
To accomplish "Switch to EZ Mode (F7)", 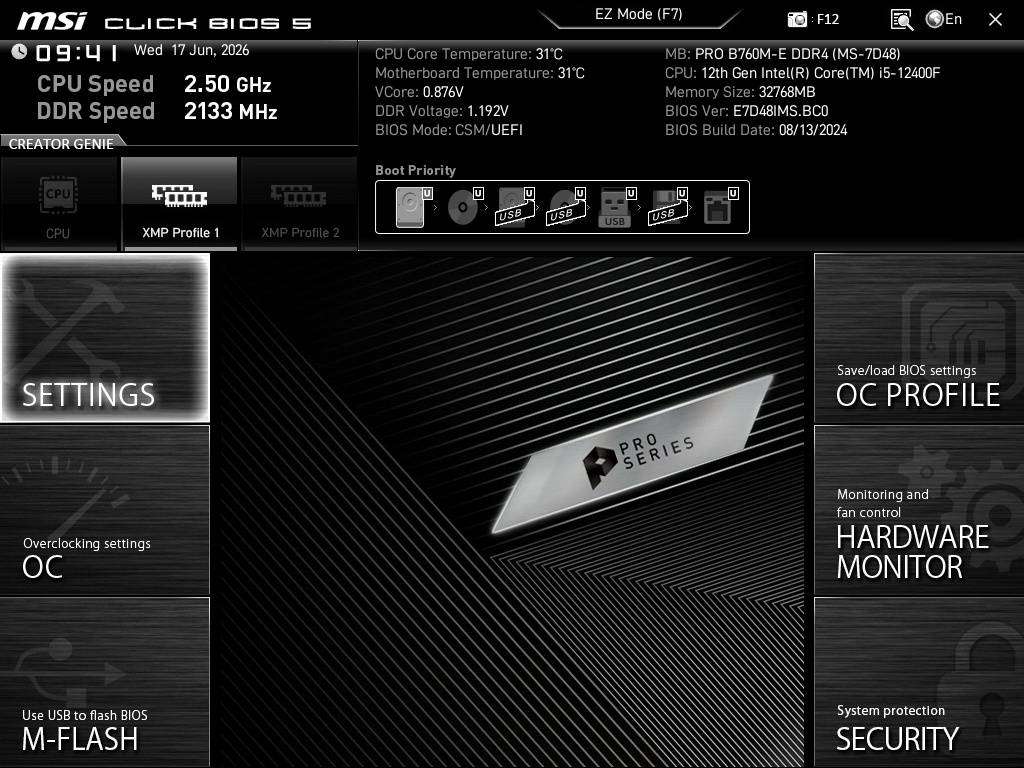I will (x=639, y=14).
